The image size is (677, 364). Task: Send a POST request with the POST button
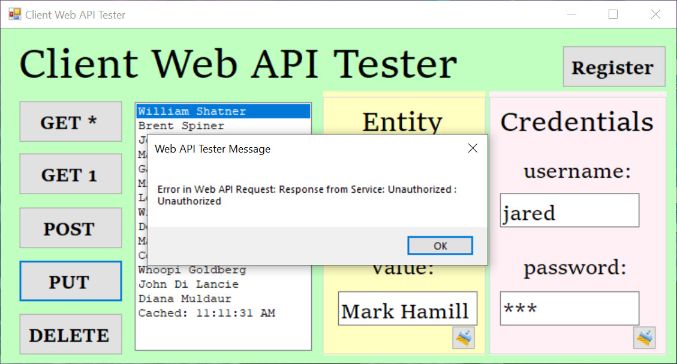tap(70, 228)
